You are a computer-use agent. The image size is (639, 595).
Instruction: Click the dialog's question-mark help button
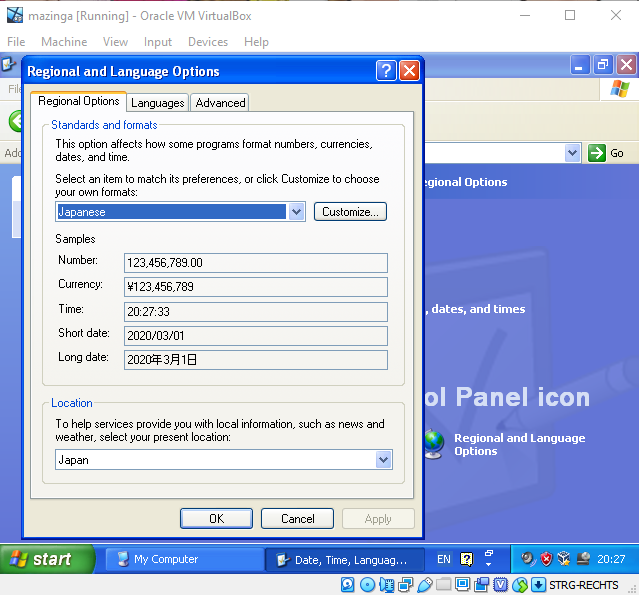(x=386, y=71)
